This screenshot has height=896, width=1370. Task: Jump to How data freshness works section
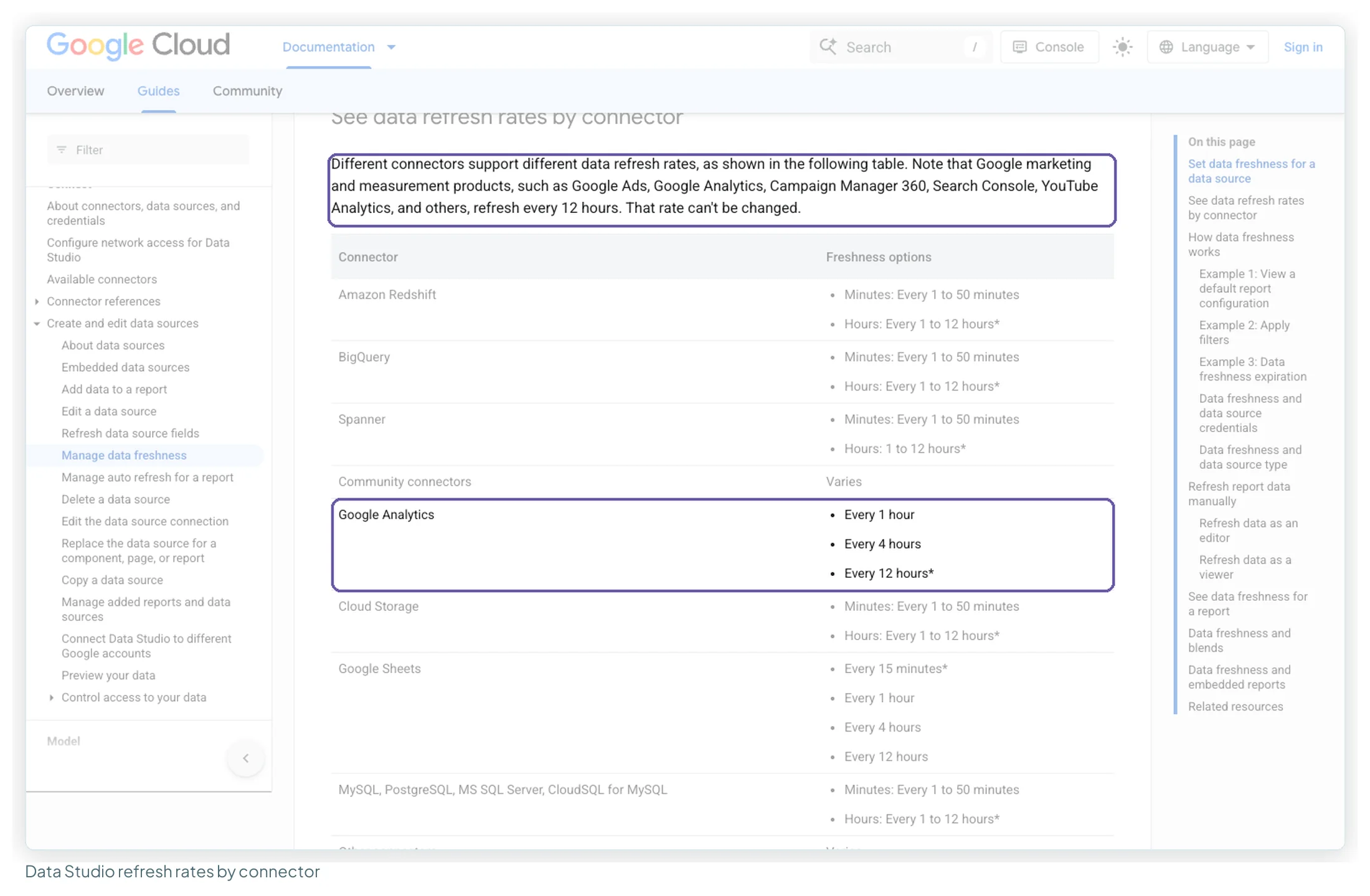1240,244
